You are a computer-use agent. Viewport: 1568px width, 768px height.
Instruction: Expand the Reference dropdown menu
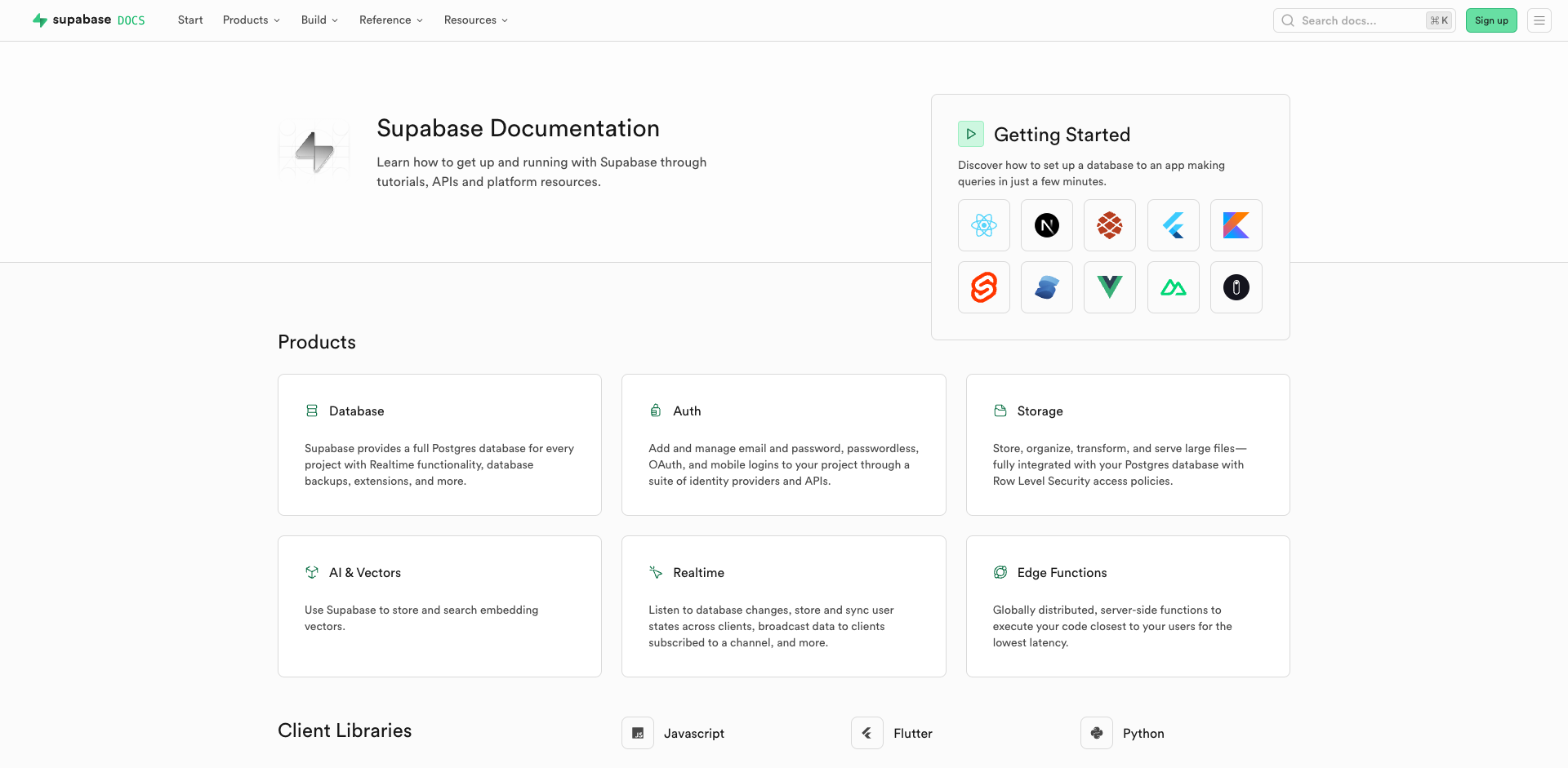[x=391, y=20]
